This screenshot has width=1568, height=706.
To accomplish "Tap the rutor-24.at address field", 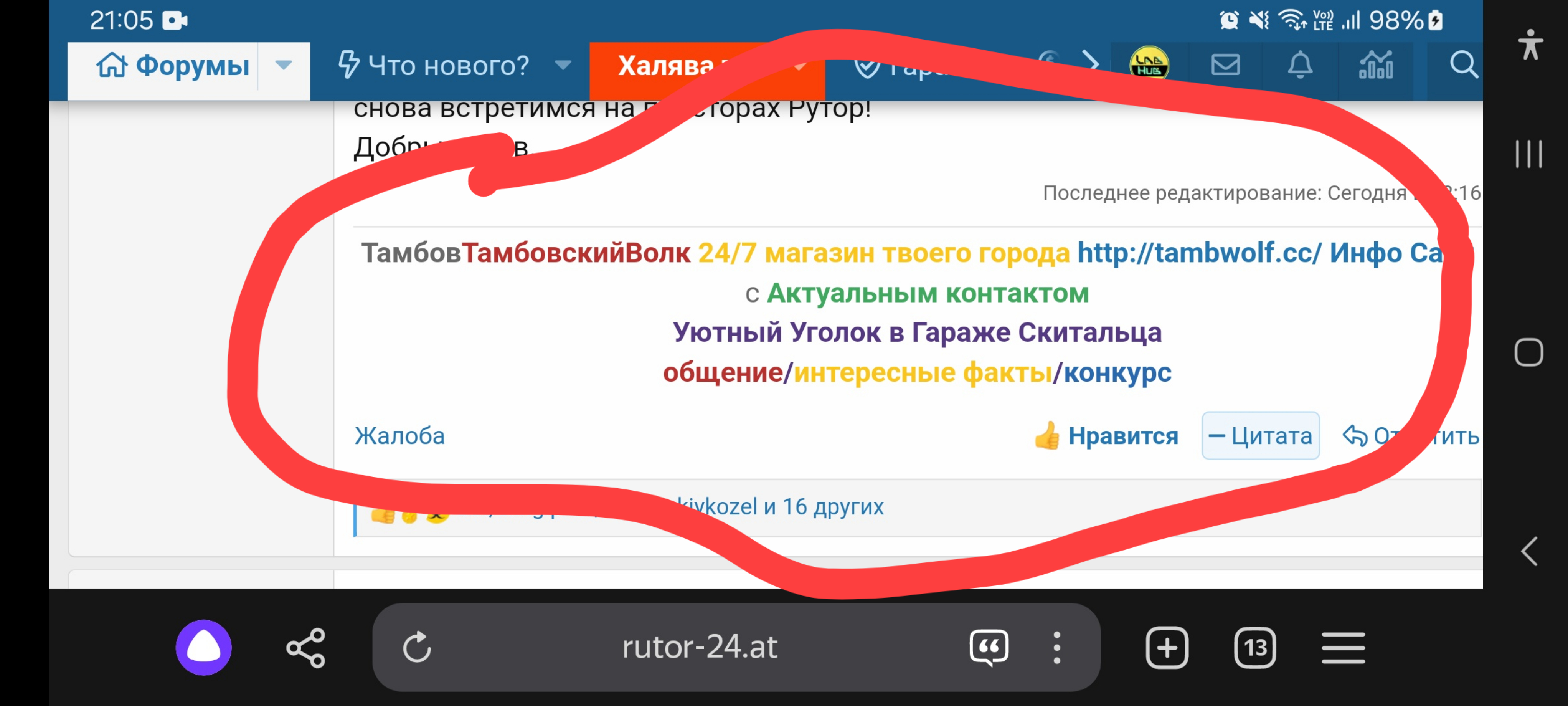I will (700, 647).
